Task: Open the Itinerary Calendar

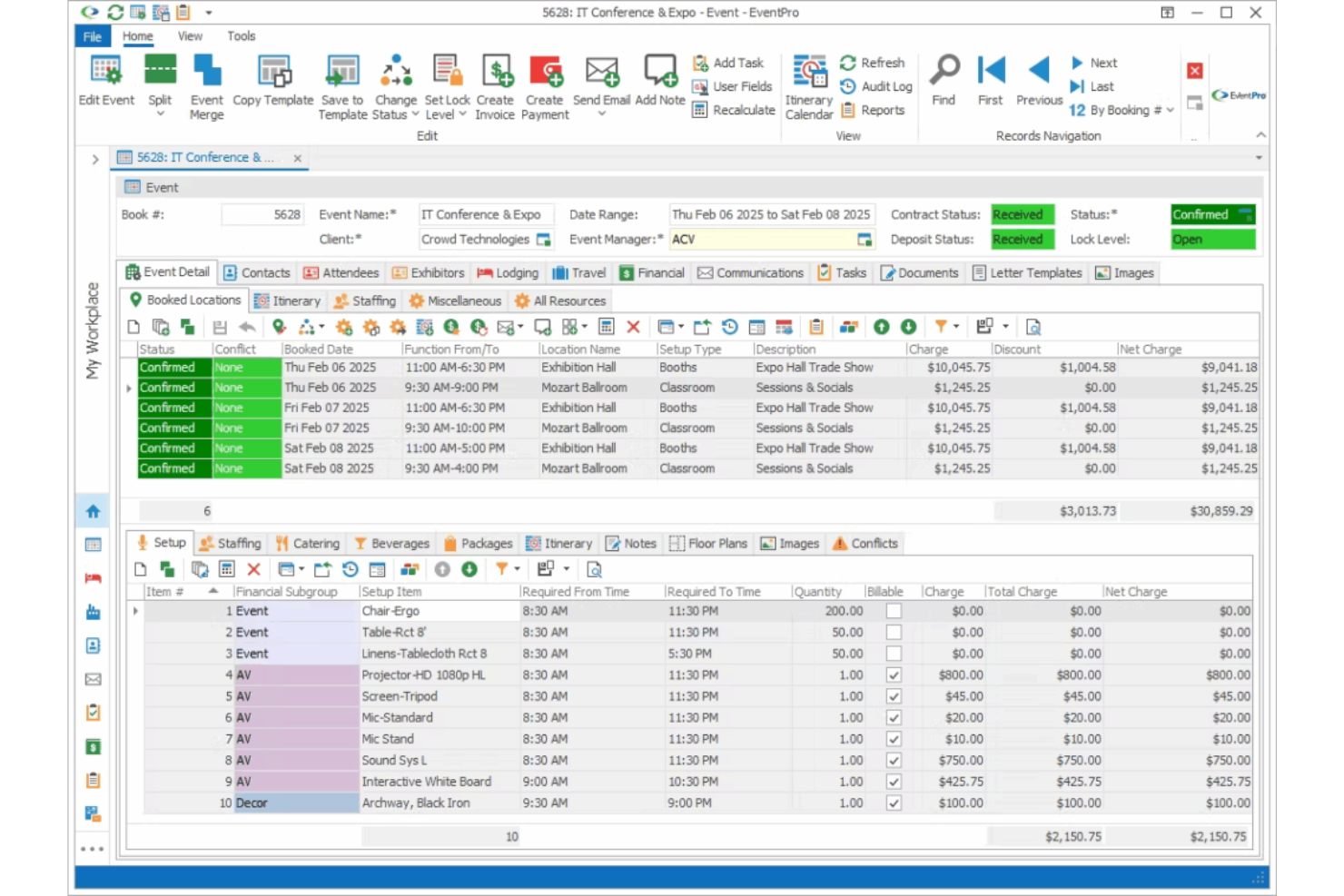Action: click(808, 87)
